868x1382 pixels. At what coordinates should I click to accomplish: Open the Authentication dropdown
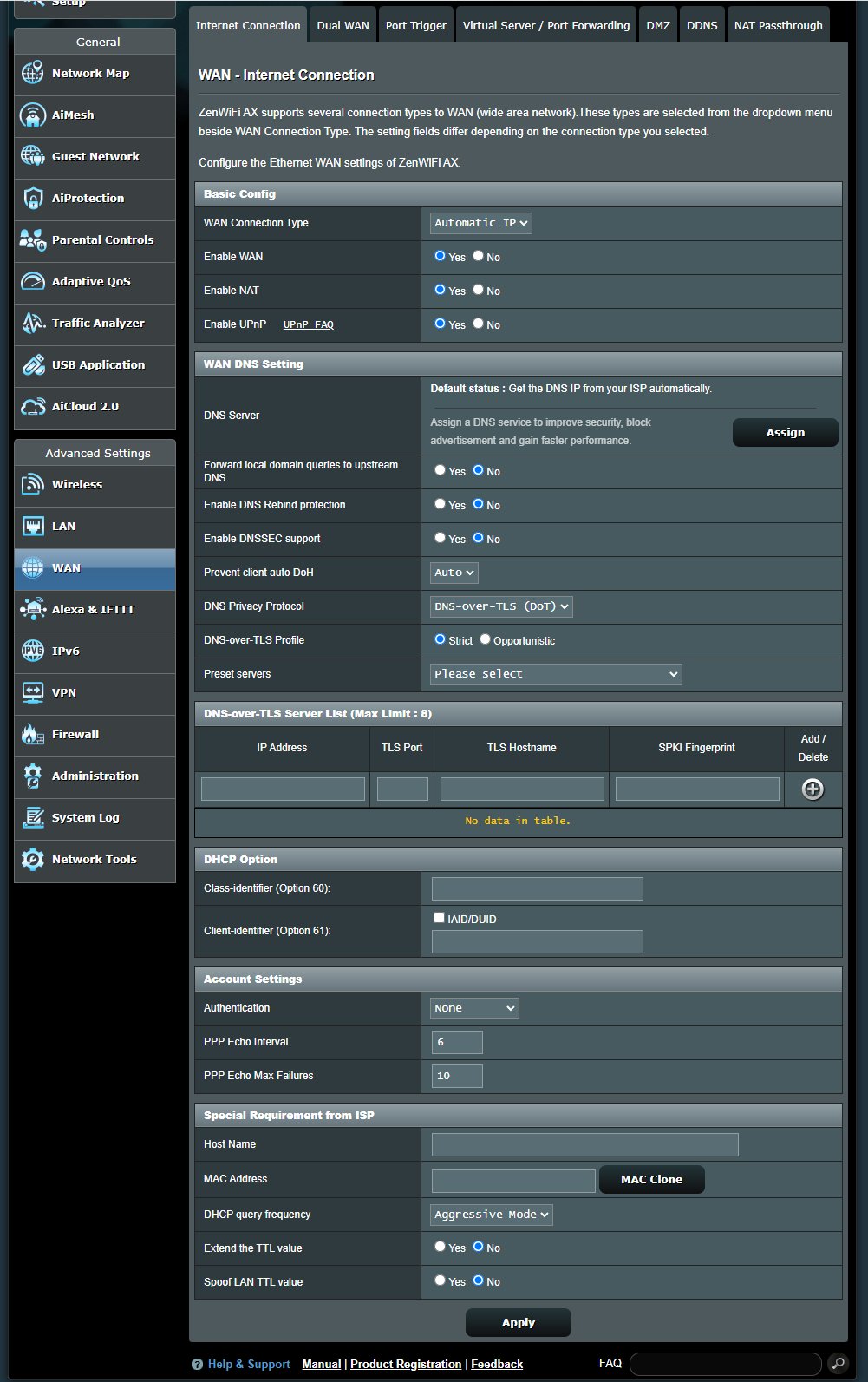474,1008
